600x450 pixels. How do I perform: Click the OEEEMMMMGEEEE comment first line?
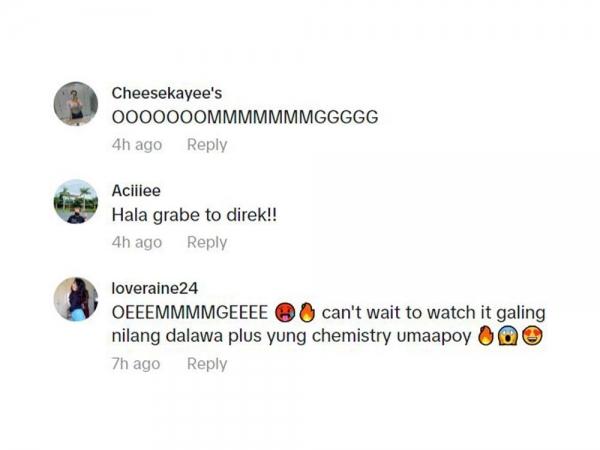pos(328,313)
